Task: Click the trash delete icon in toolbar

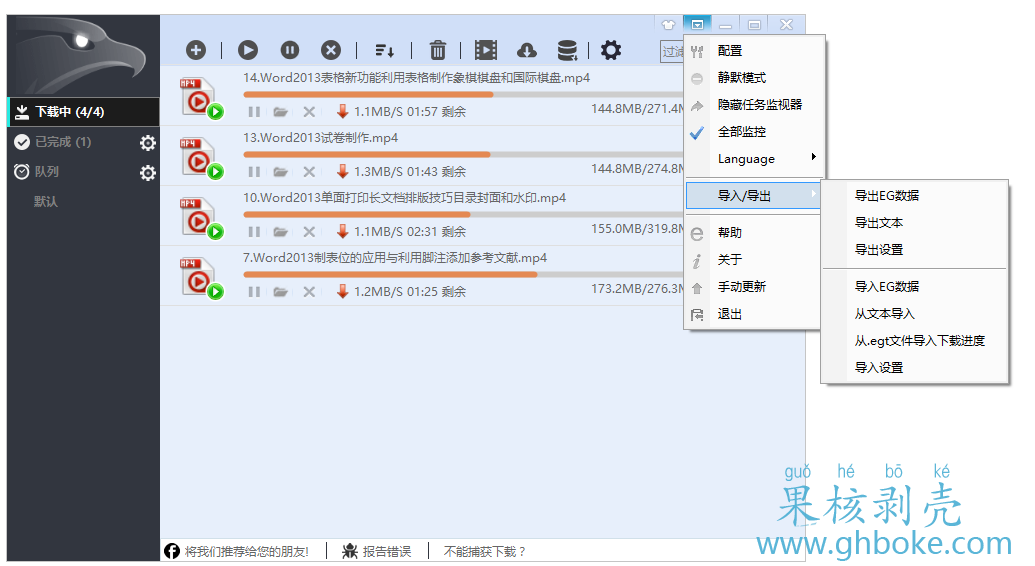Action: 437,50
